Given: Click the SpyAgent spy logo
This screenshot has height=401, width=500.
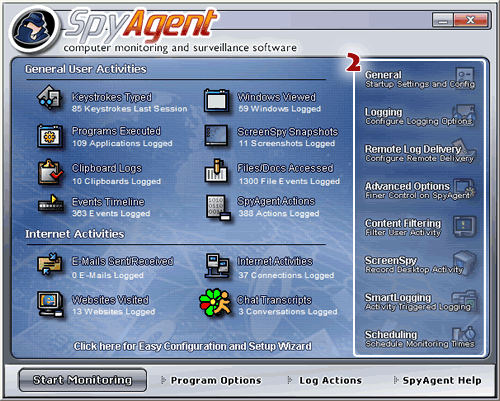Looking at the screenshot, I should click(x=34, y=30).
